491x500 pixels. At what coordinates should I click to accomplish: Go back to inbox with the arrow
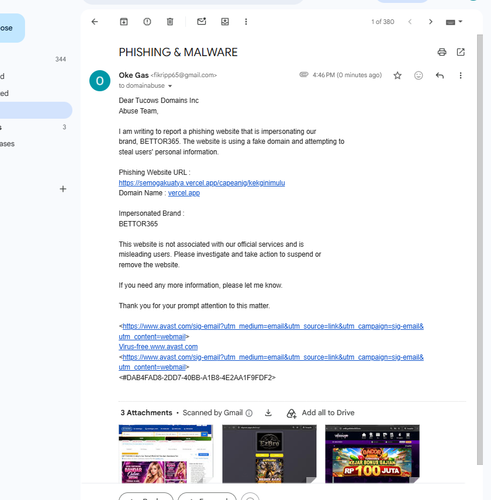tap(95, 22)
